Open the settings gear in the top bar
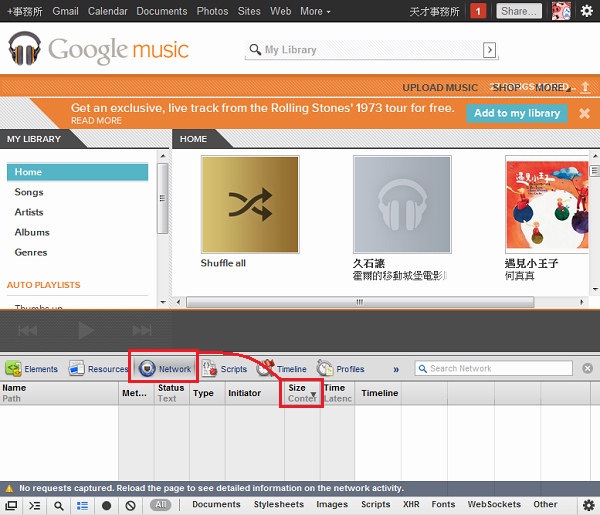Screen dimensions: 600x515 point(587,11)
